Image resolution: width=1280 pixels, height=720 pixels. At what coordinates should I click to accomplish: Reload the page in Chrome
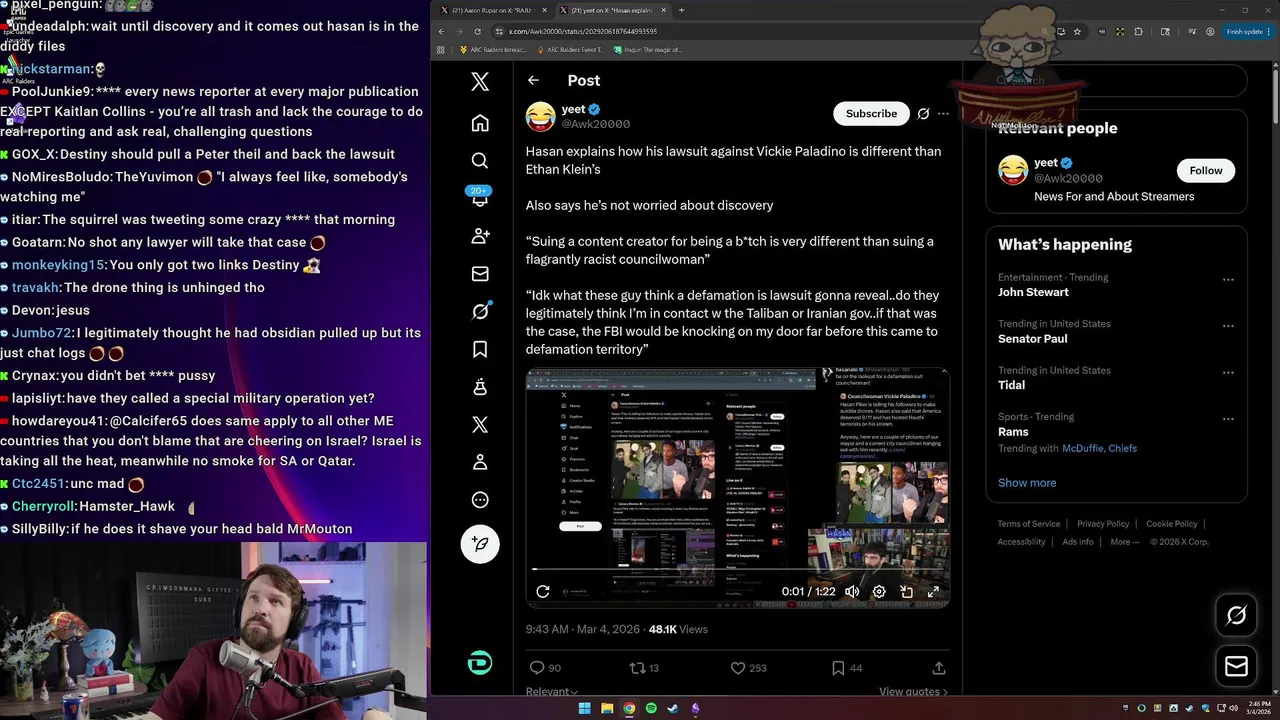point(477,31)
